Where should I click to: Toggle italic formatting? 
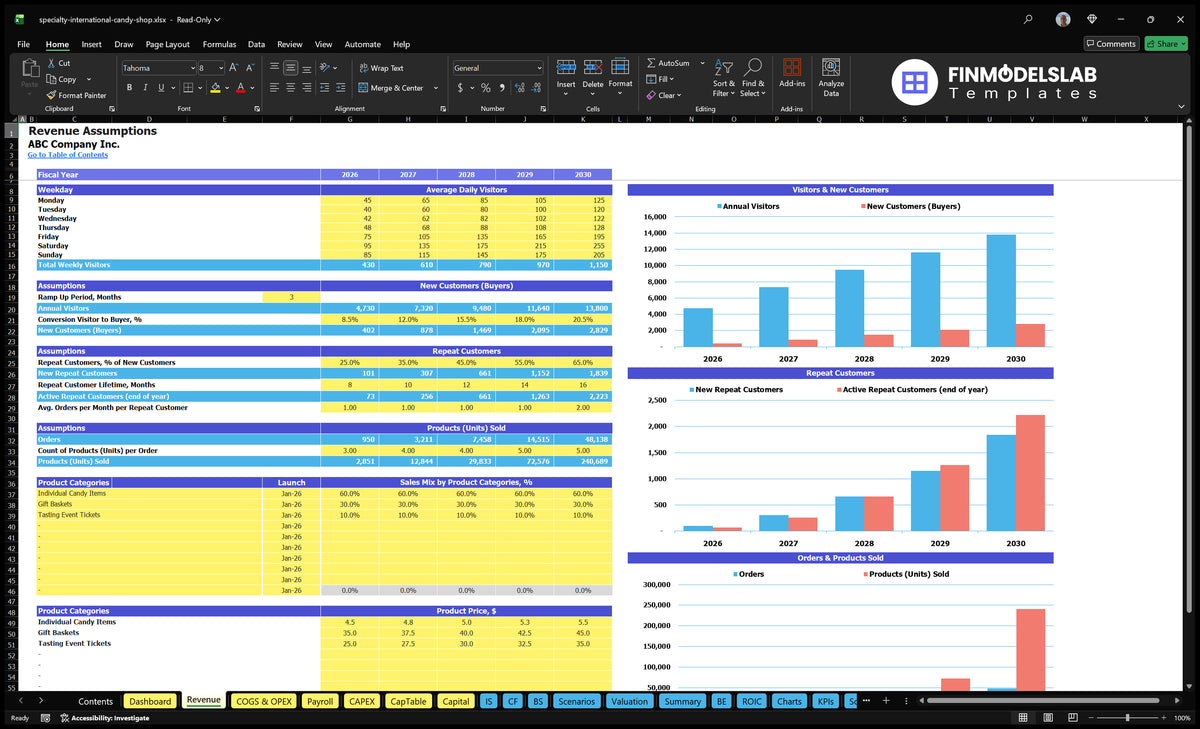146,88
